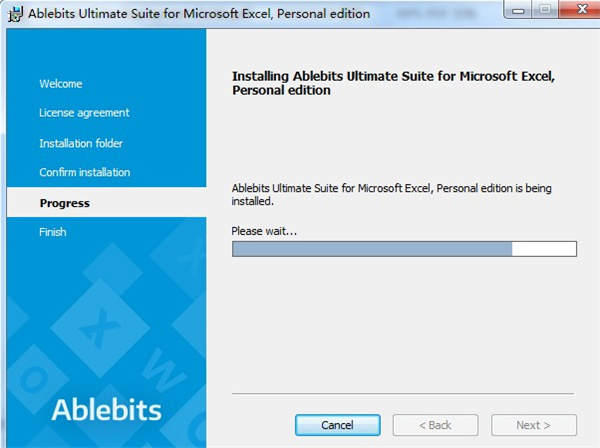
Task: Select the Finish step
Action: point(53,232)
